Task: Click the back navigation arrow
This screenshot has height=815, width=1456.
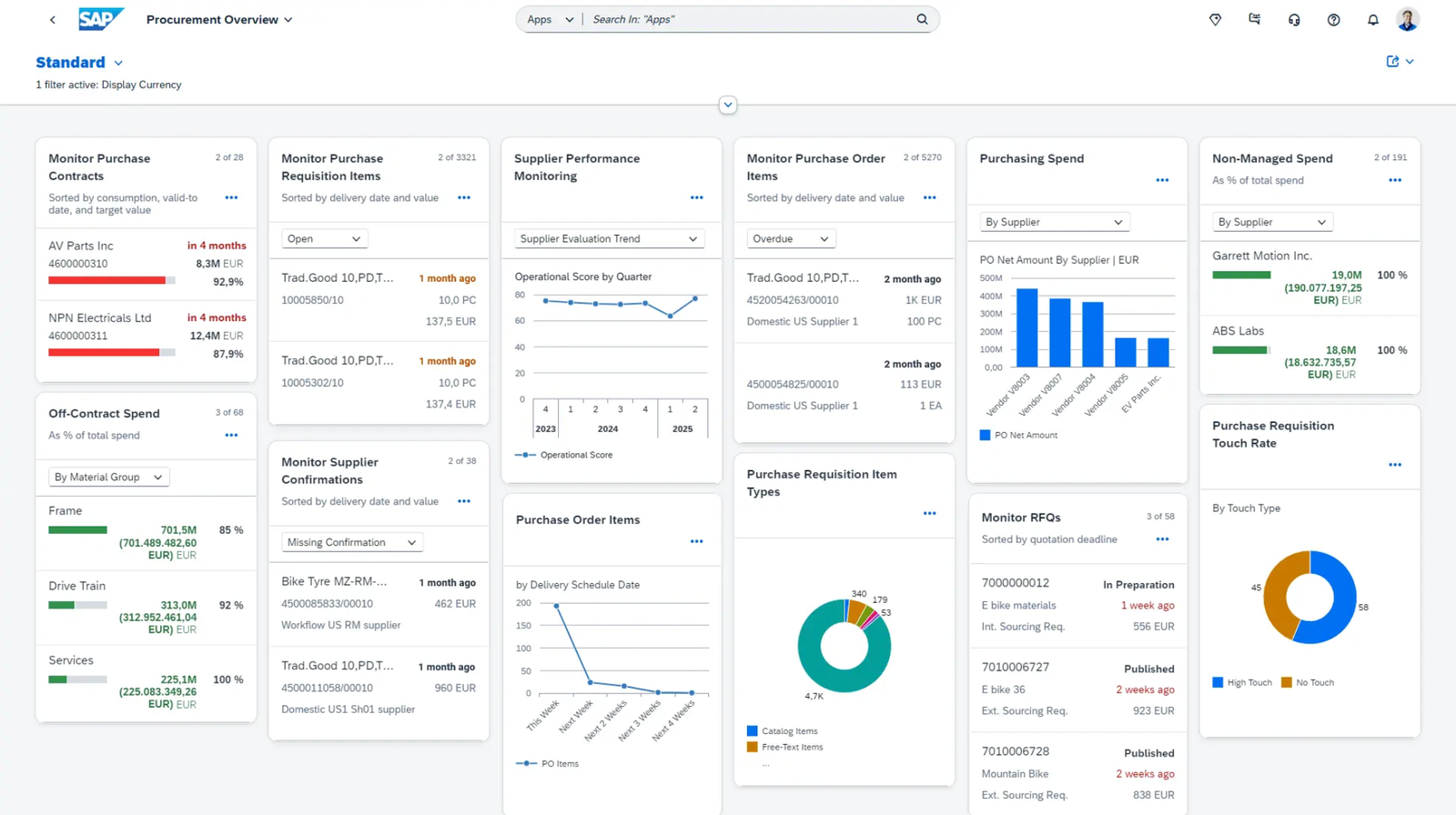Action: coord(53,19)
